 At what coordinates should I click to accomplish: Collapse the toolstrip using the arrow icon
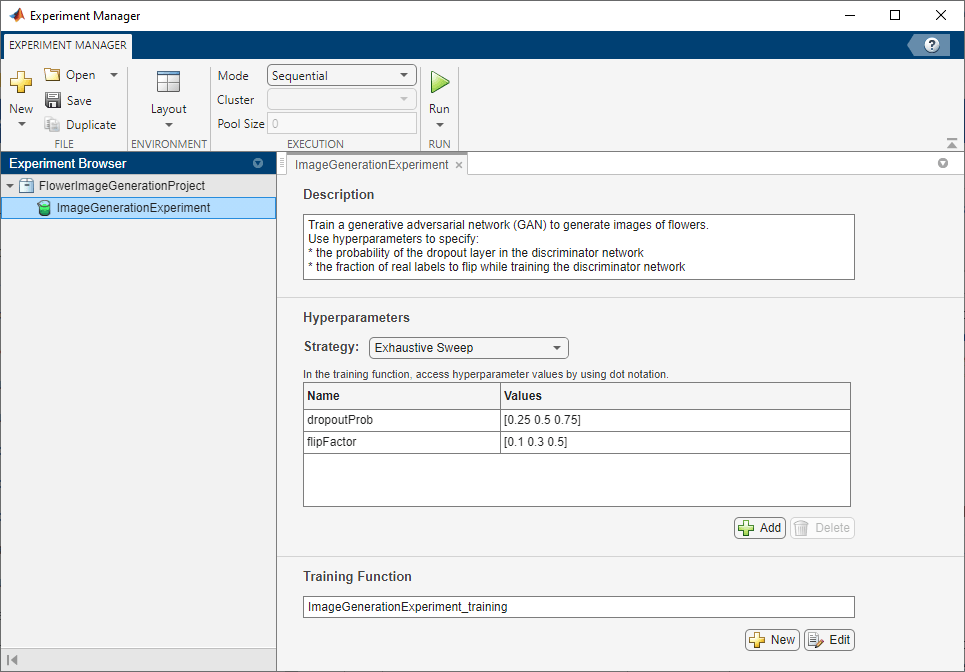point(951,144)
